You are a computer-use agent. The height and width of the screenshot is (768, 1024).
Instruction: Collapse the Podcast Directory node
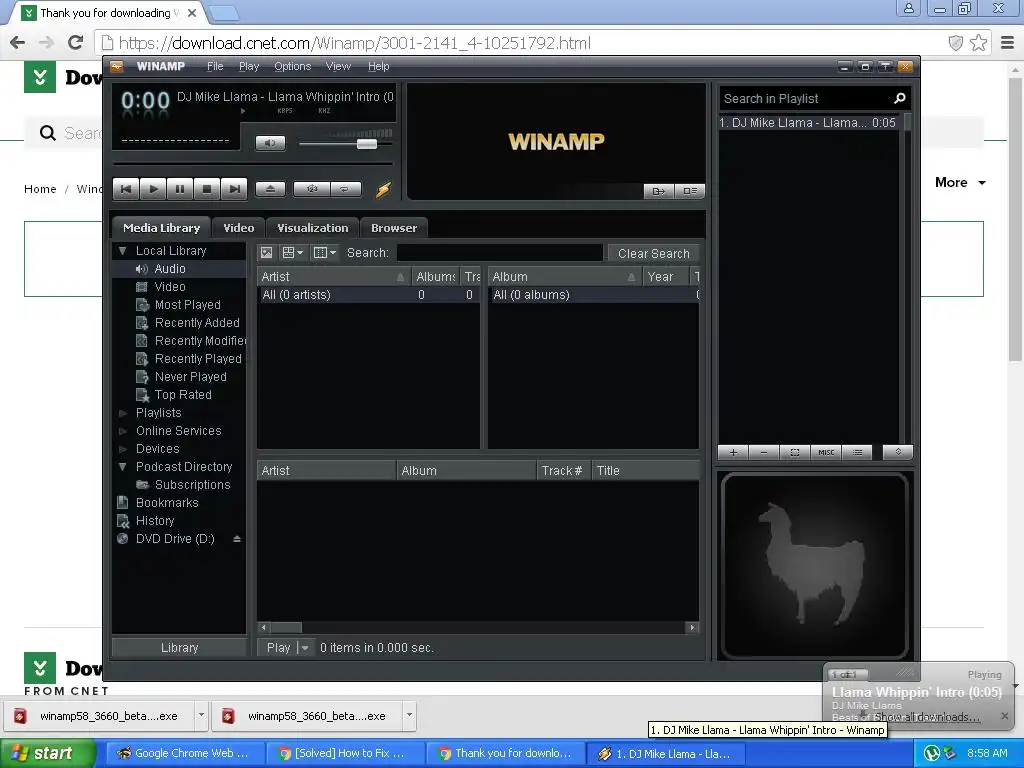pos(123,467)
